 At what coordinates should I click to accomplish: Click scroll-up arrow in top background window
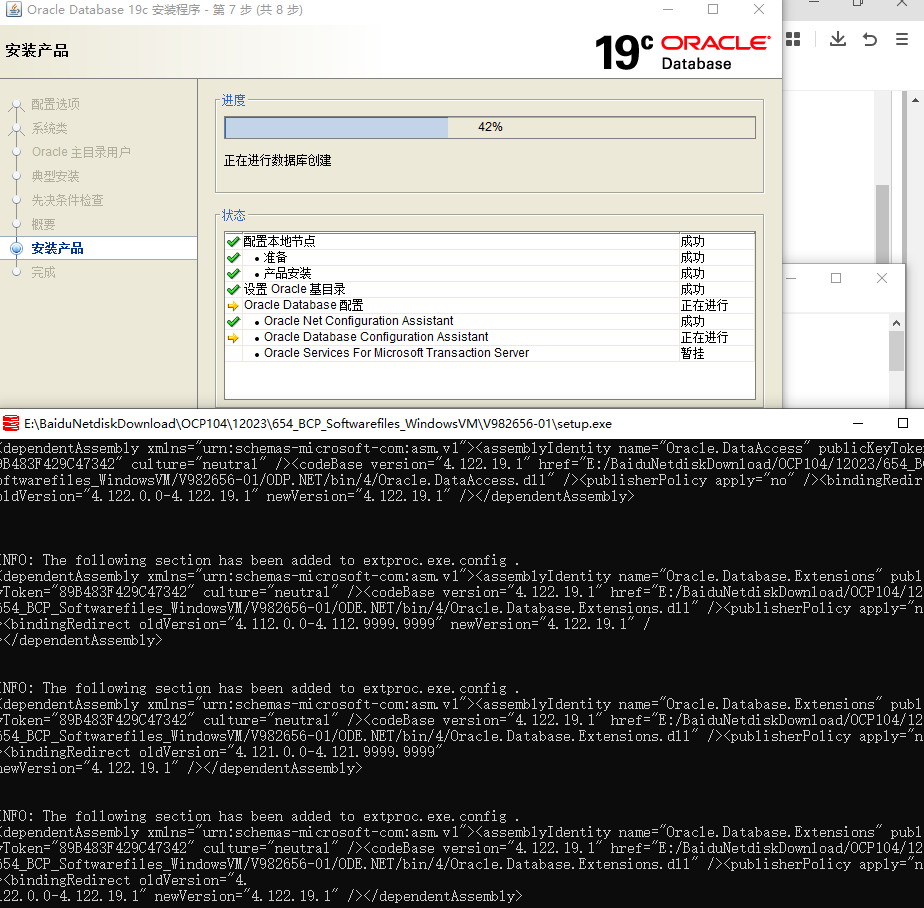(x=915, y=100)
